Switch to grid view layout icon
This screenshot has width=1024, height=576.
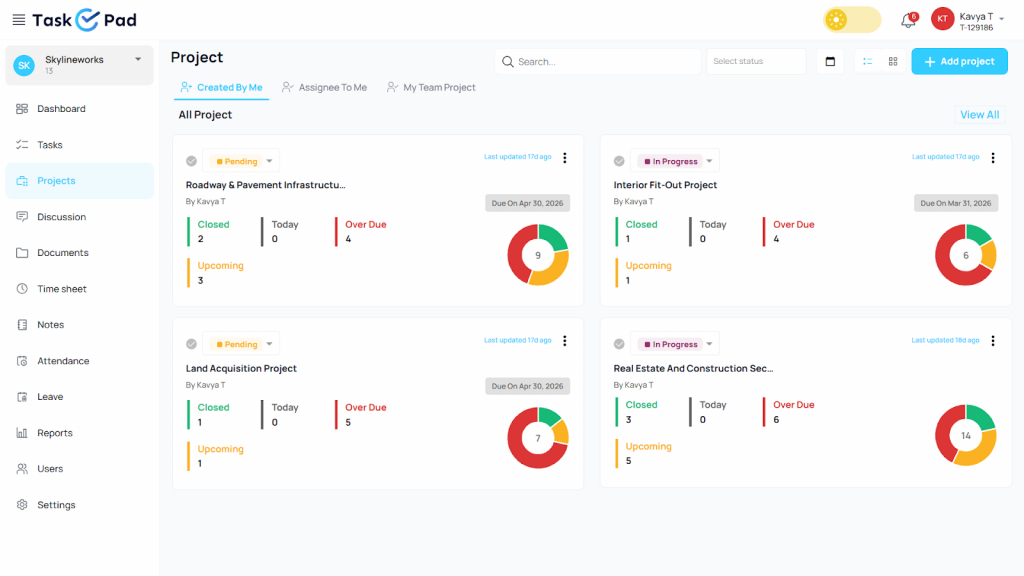click(x=893, y=62)
